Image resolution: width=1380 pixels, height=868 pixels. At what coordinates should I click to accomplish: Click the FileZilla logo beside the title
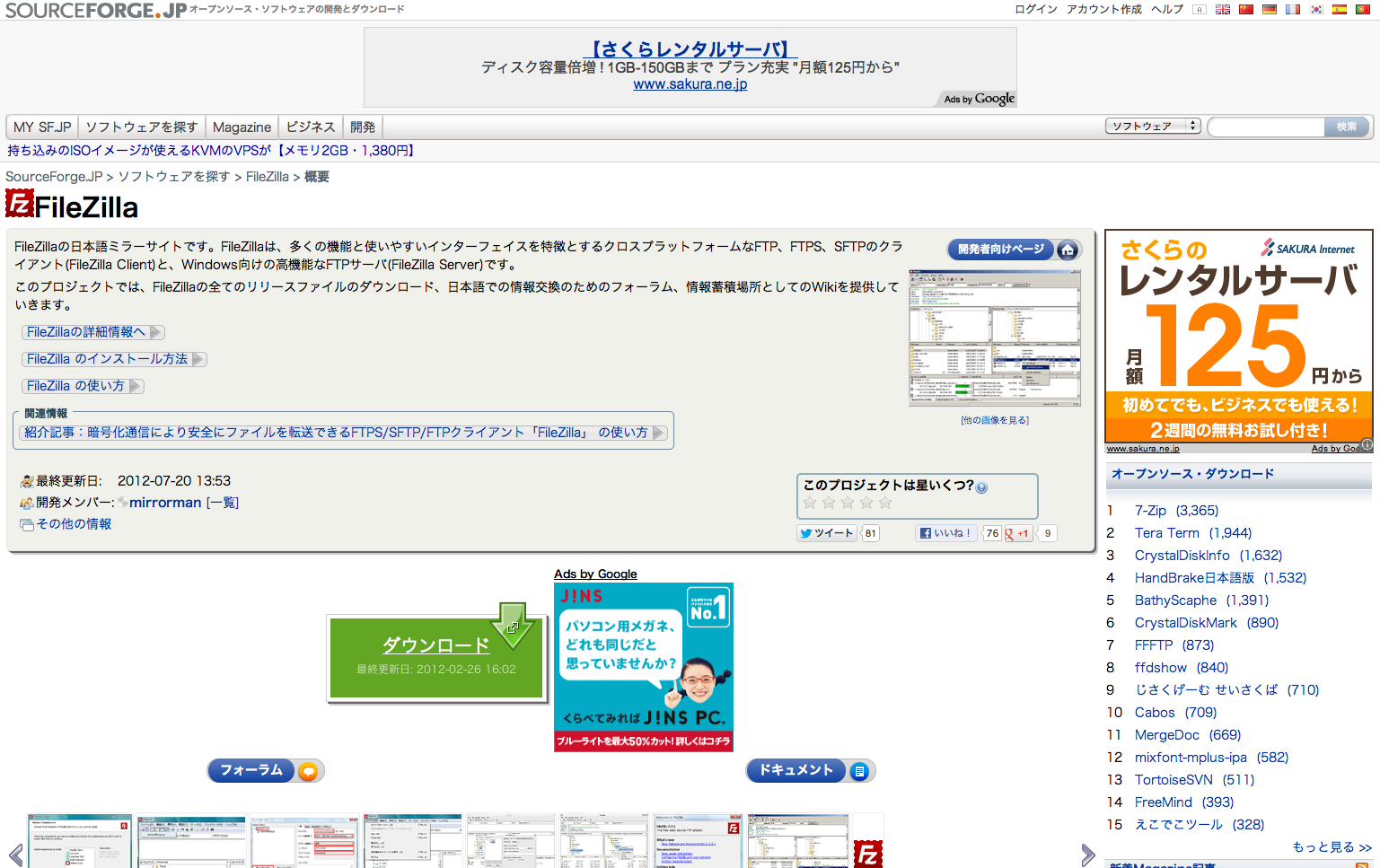(20, 204)
